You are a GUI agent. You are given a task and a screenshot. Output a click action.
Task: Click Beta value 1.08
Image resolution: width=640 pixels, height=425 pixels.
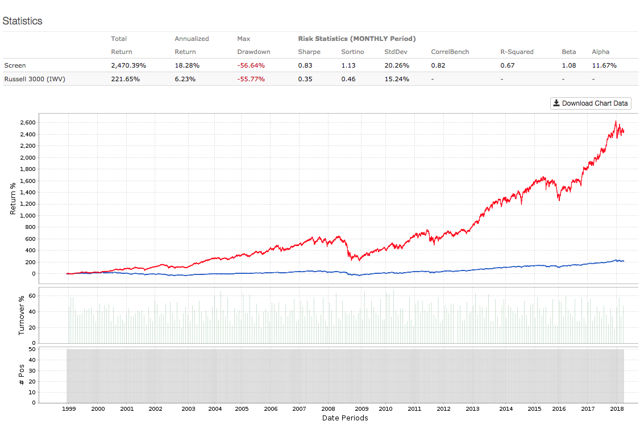point(569,65)
